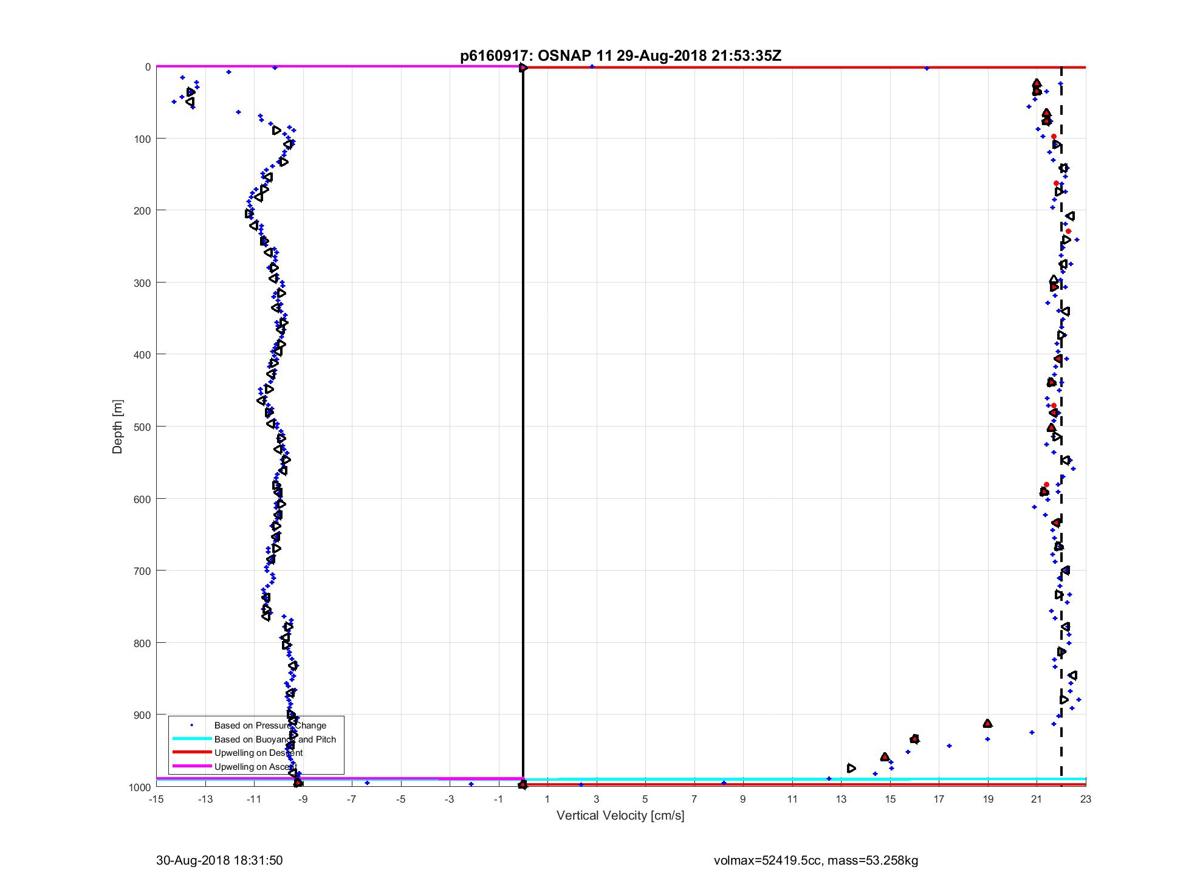Click the blue dot marker in the legend

coord(191,724)
